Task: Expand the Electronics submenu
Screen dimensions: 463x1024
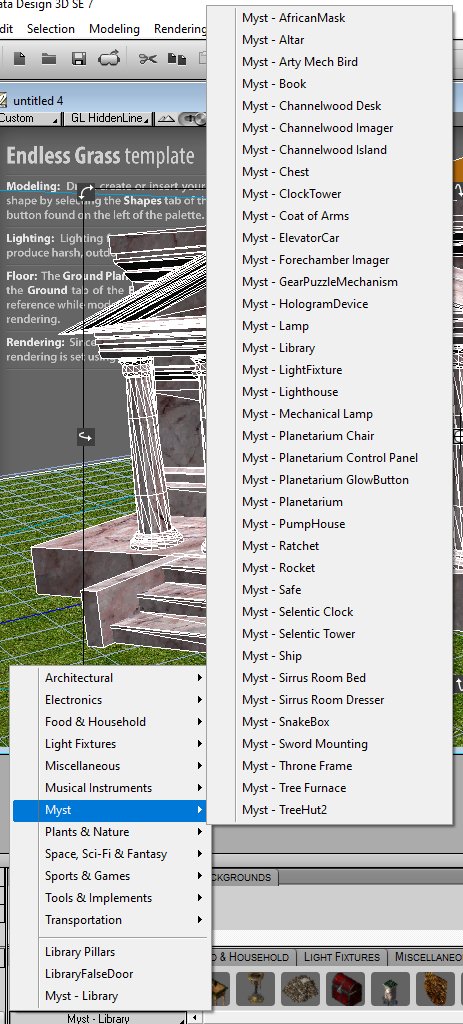Action: 110,699
